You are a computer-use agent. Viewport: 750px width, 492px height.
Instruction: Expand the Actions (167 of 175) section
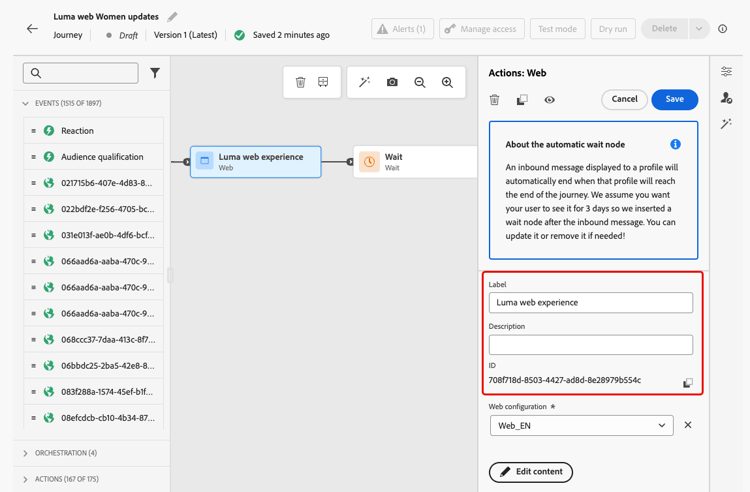tap(25, 479)
